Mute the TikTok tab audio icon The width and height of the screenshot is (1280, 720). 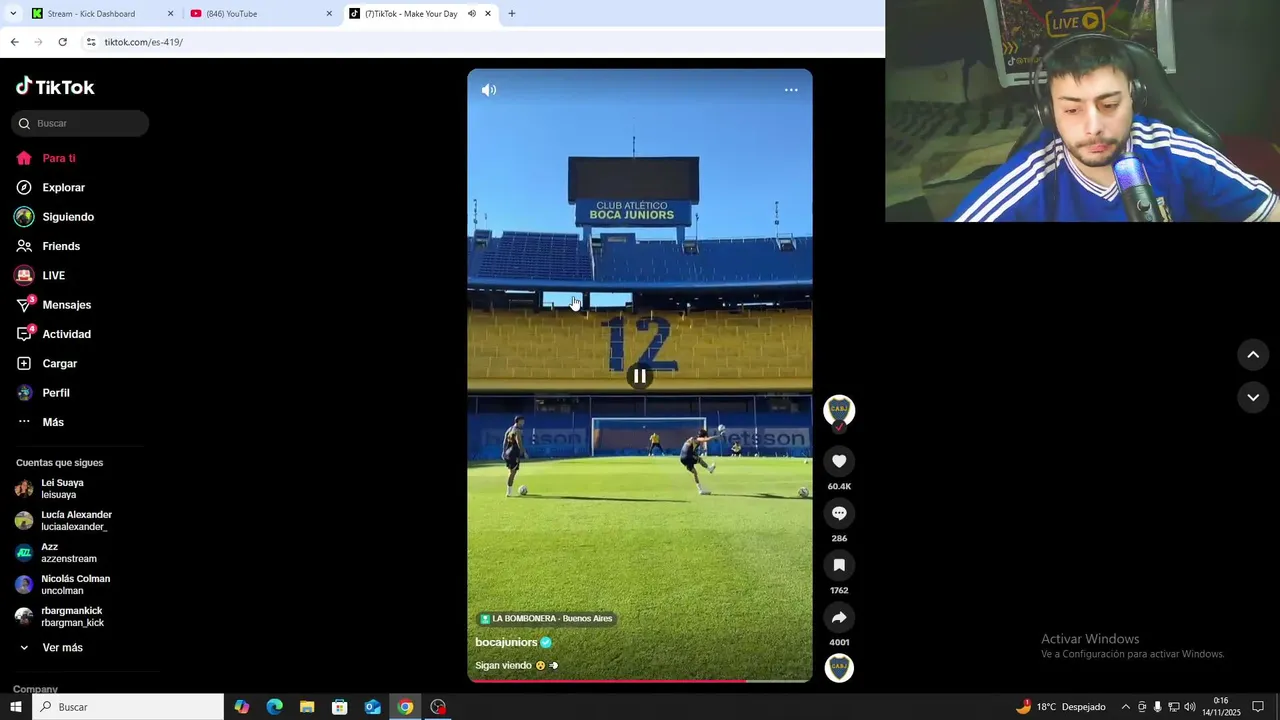pos(471,14)
